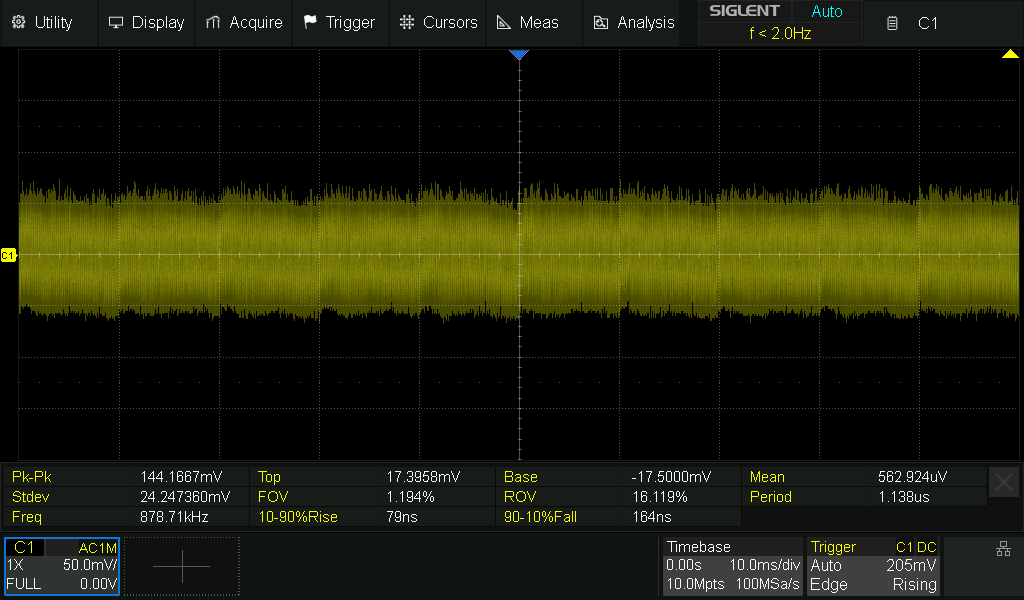The image size is (1024, 600).
Task: Click the 50.0mV/ vertical scale
Action: [x=89, y=565]
